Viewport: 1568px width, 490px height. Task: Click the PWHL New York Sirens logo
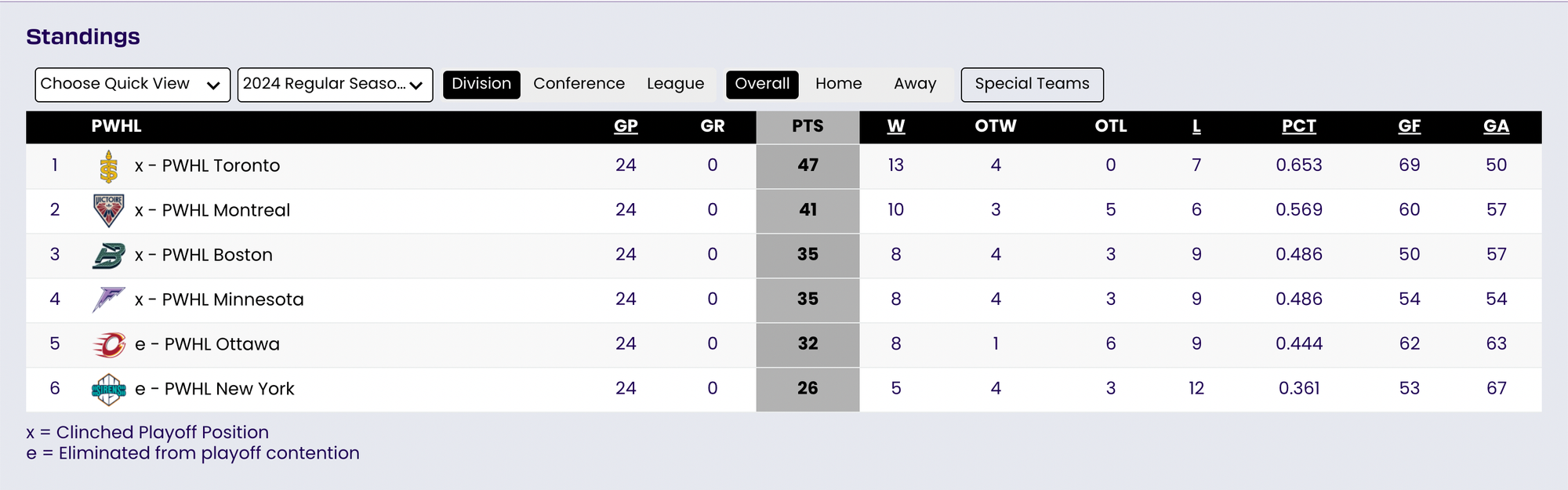pyautogui.click(x=109, y=389)
